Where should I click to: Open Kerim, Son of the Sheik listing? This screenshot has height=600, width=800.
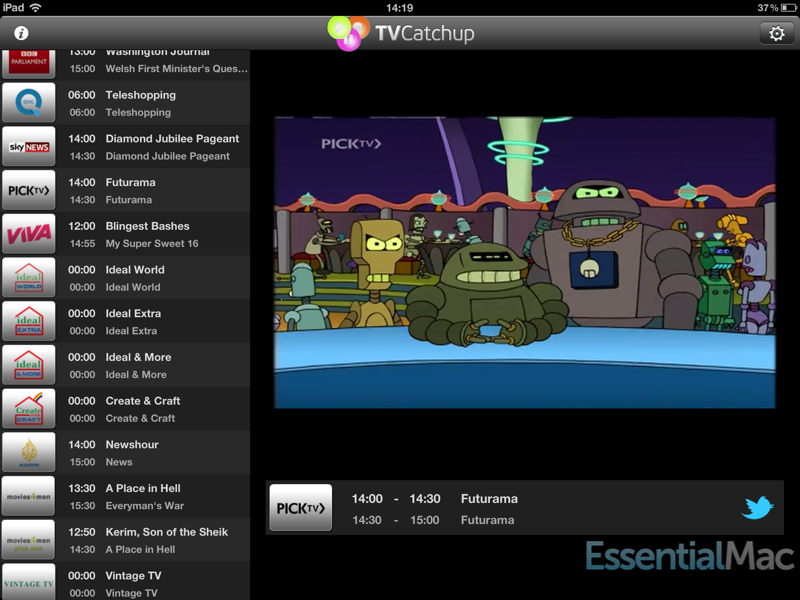click(x=166, y=532)
